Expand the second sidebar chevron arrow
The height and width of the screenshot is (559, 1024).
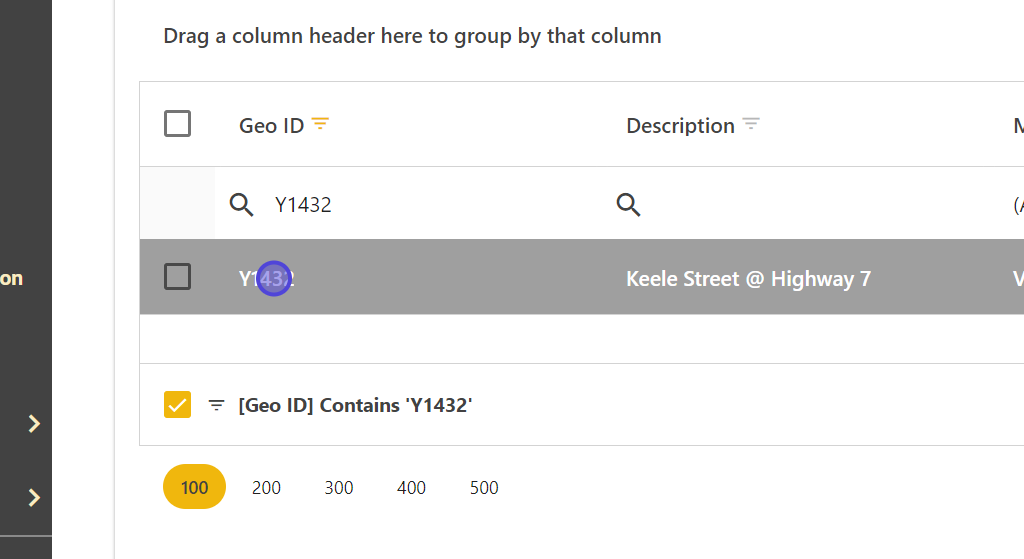click(34, 497)
